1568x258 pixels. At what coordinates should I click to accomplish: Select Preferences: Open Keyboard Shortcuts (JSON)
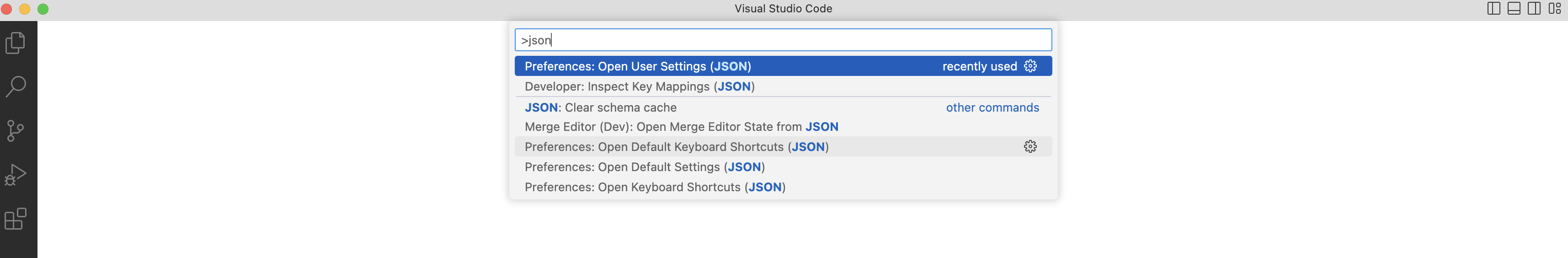pos(783,187)
